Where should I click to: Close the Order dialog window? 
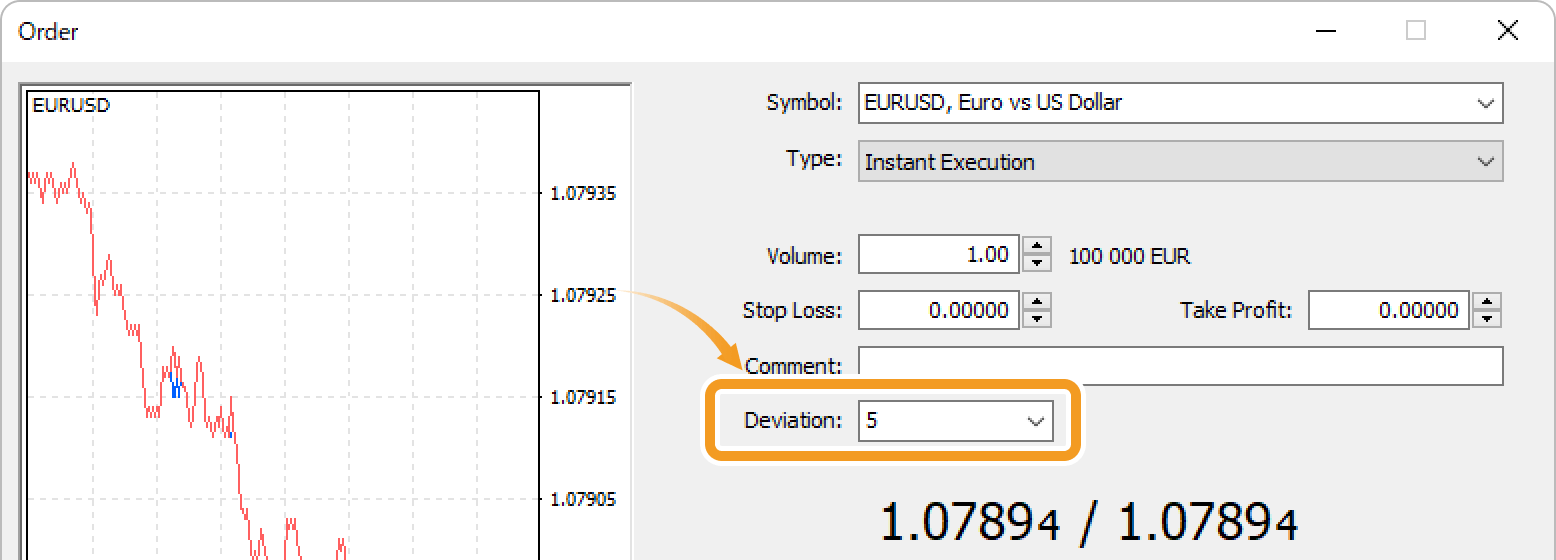click(1507, 31)
